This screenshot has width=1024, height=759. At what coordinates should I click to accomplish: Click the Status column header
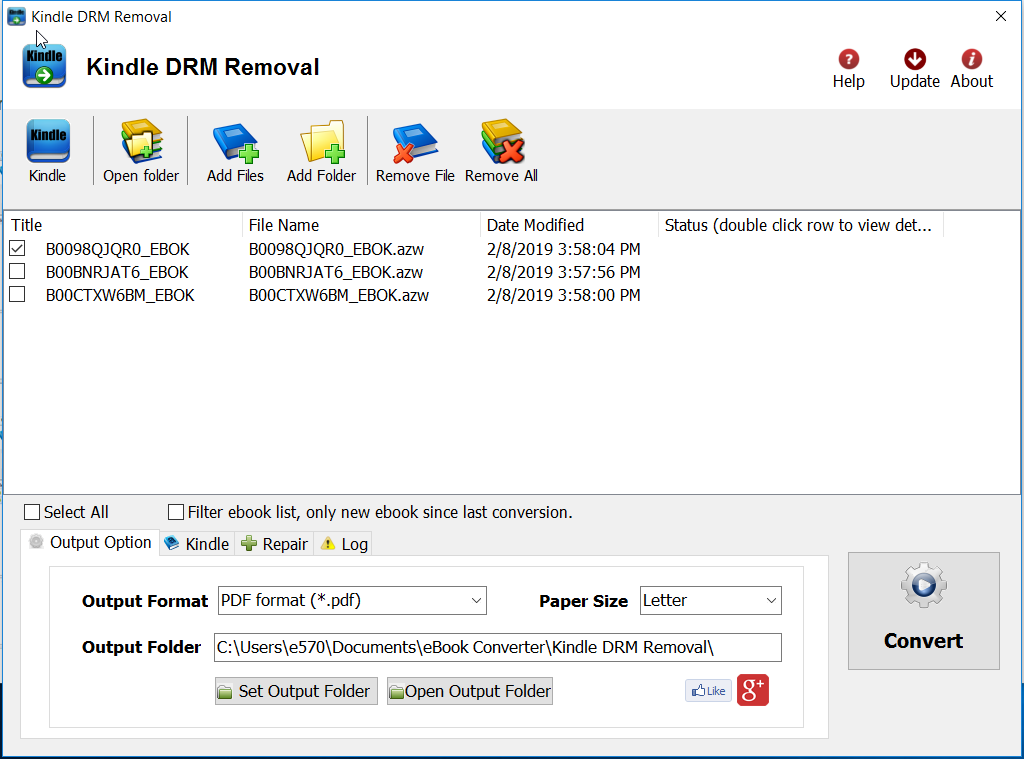[801, 225]
